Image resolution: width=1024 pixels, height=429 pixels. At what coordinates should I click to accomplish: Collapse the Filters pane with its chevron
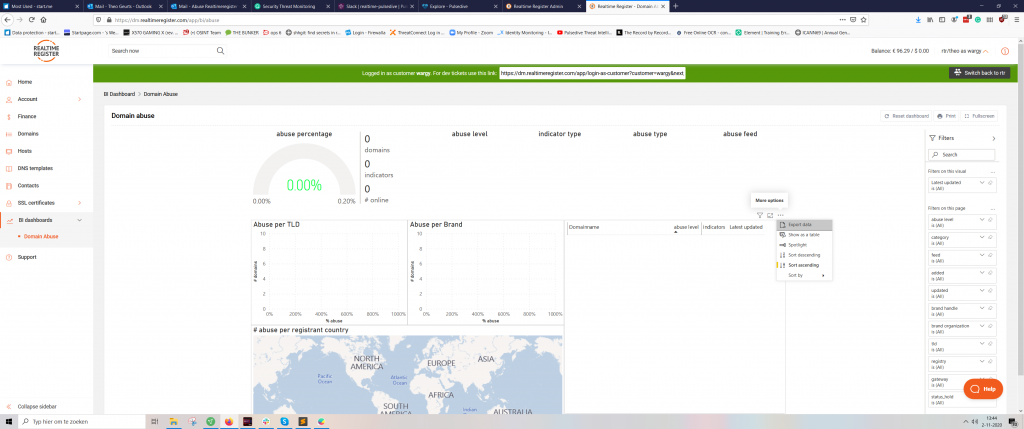pyautogui.click(x=993, y=138)
